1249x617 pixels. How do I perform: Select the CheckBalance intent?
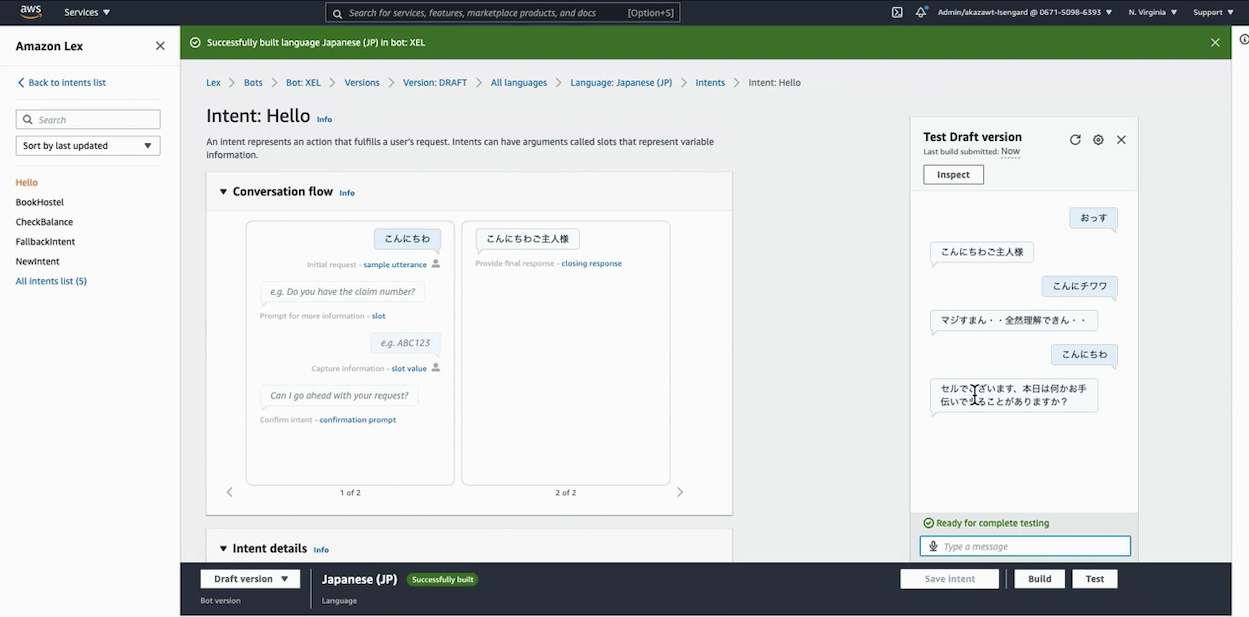44,222
